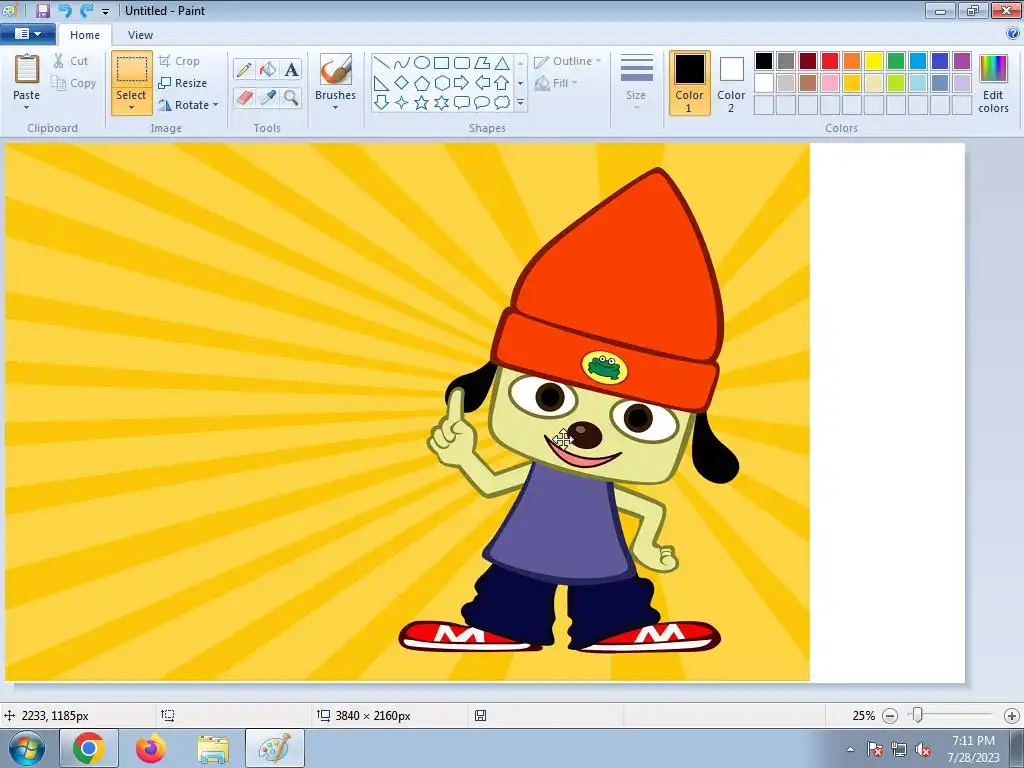This screenshot has height=768, width=1024.
Task: Click the Undo arrow in title bar
Action: (x=64, y=10)
